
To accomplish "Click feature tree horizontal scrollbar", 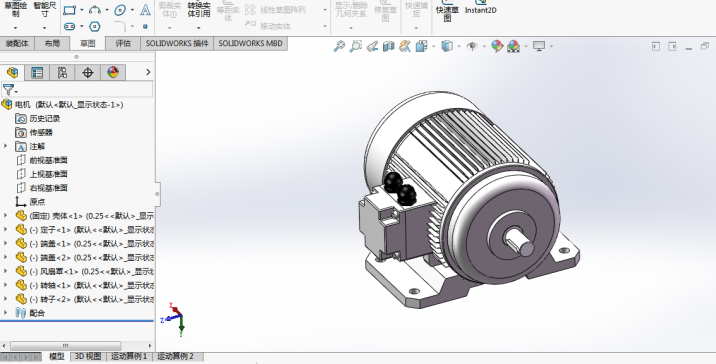I will pos(66,346).
